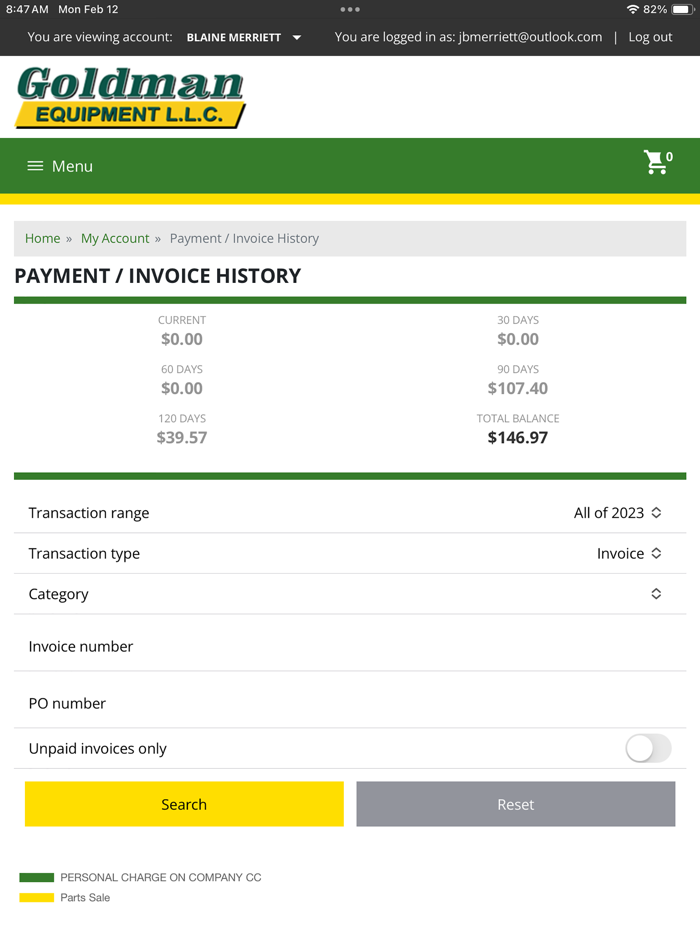Viewport: 700px width, 934px height.
Task: Click the gray Reset button
Action: pyautogui.click(x=516, y=804)
